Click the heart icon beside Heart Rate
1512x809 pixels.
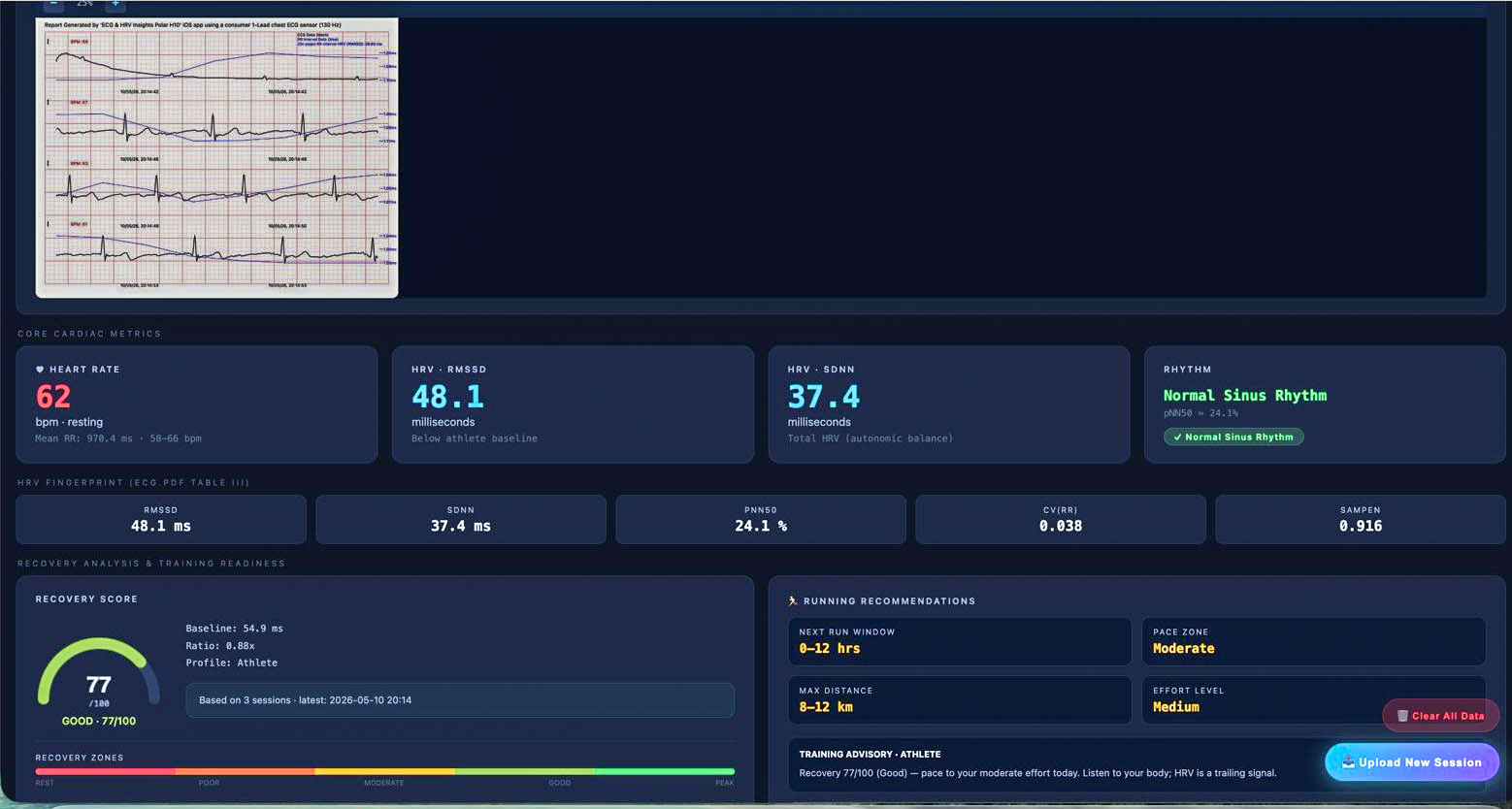(x=40, y=370)
